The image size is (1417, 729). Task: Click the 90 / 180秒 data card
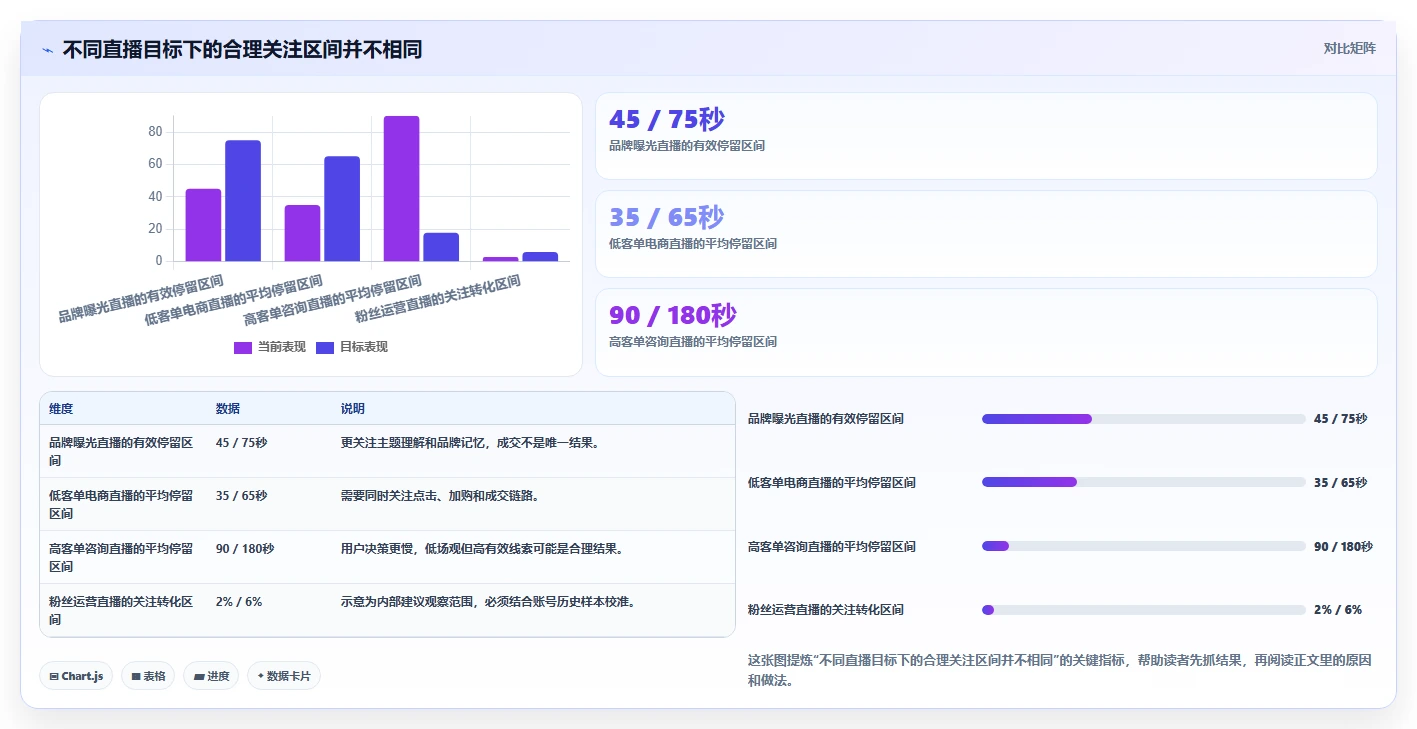point(986,332)
